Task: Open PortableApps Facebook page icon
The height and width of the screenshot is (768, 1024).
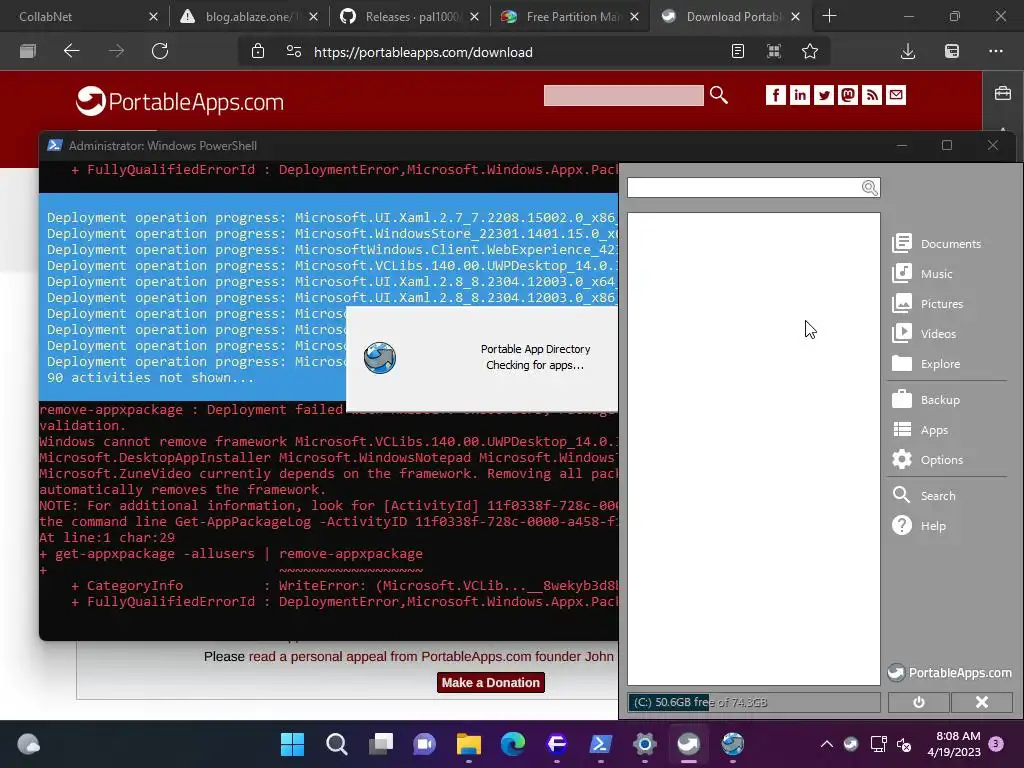Action: [775, 95]
